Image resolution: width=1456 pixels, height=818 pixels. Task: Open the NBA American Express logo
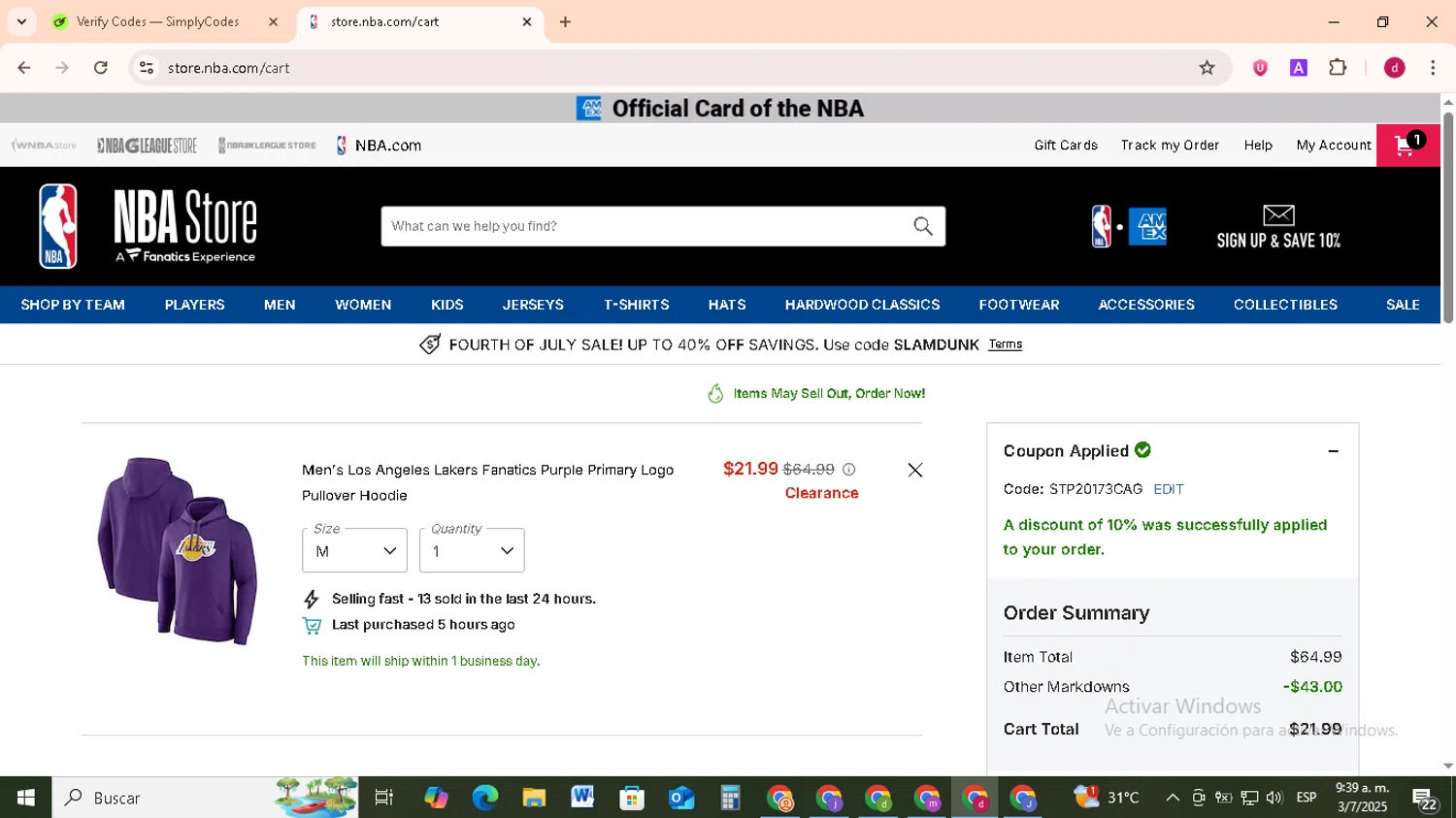(x=1129, y=227)
